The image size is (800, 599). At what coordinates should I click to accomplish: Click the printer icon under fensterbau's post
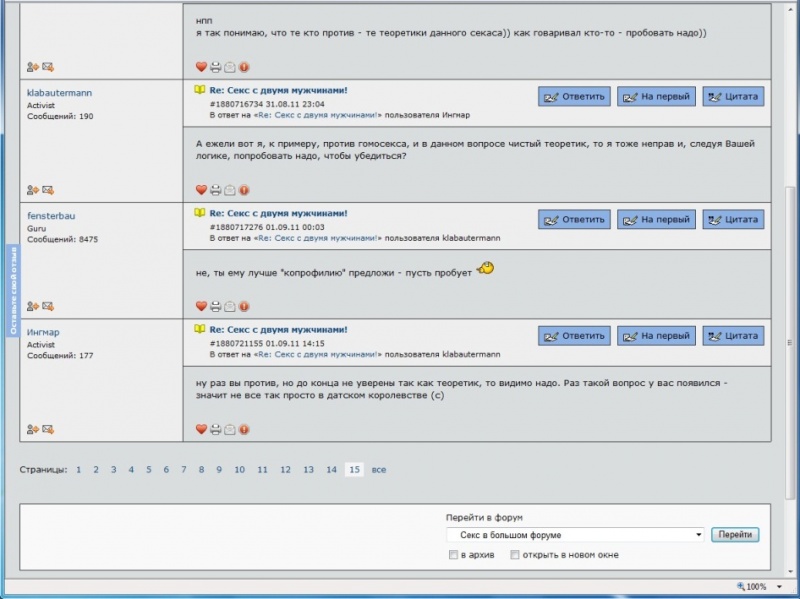215,306
